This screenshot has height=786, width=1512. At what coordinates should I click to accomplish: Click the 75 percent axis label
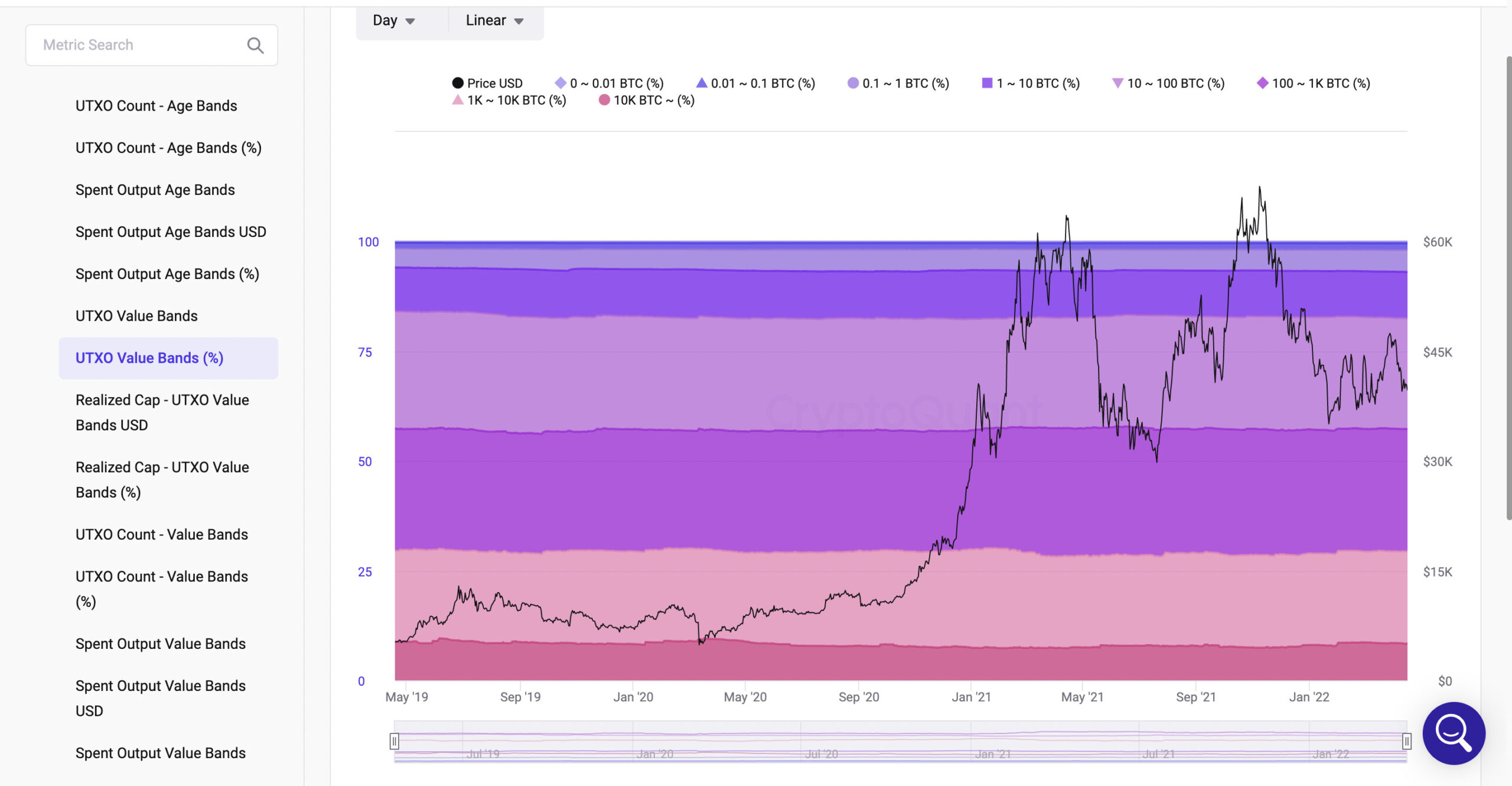(x=365, y=352)
